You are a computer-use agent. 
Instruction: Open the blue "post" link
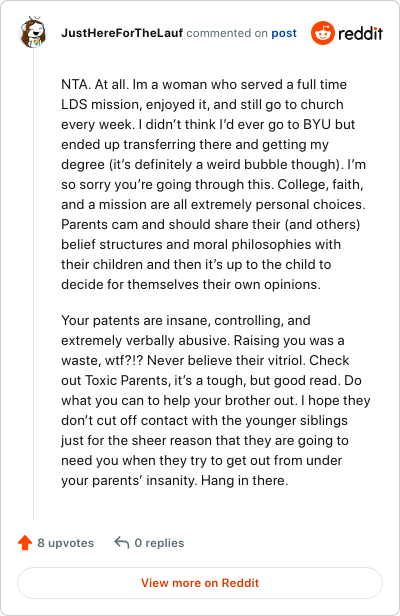[284, 33]
